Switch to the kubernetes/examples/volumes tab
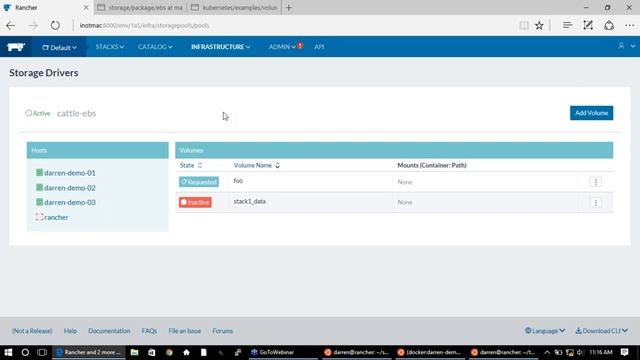 click(x=235, y=7)
